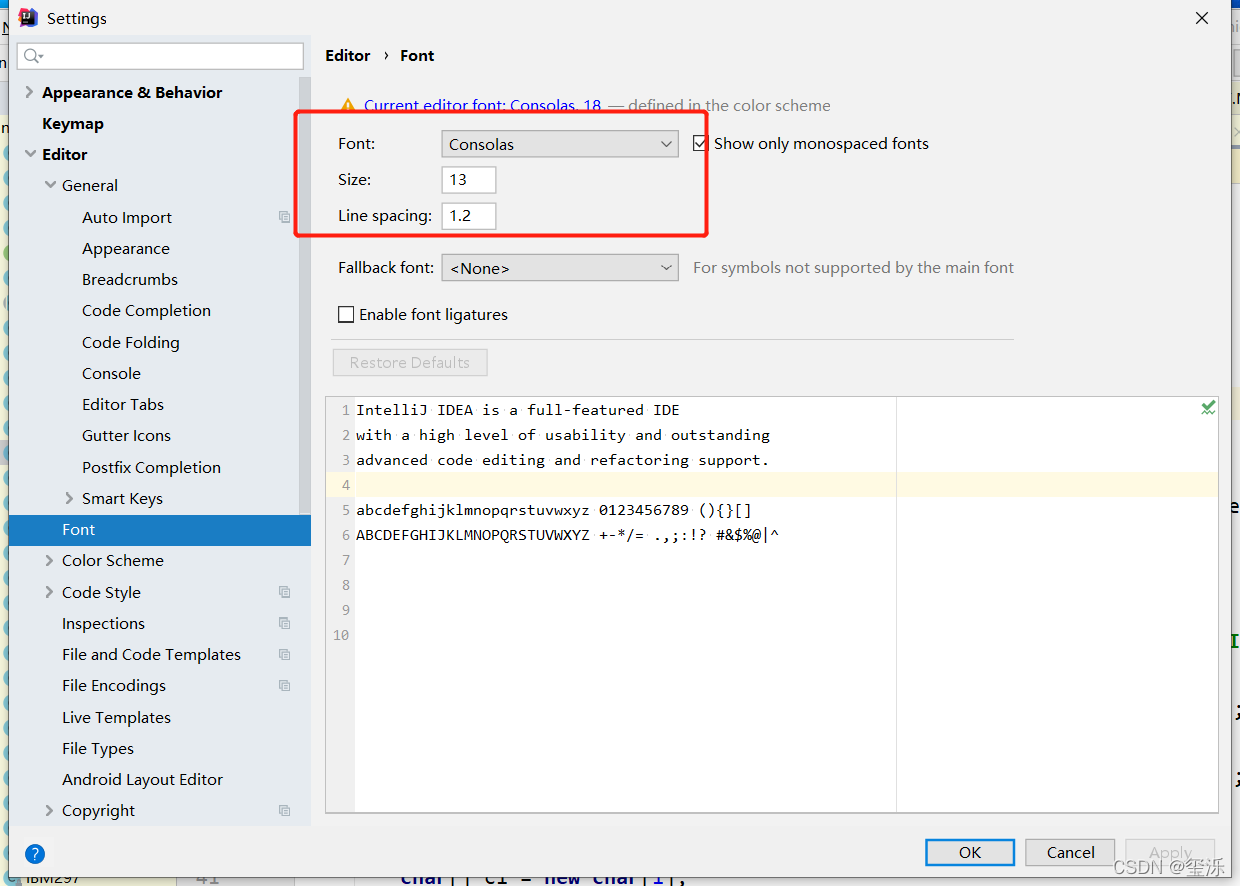
Task: Expand the Color Scheme node
Action: [x=49, y=560]
